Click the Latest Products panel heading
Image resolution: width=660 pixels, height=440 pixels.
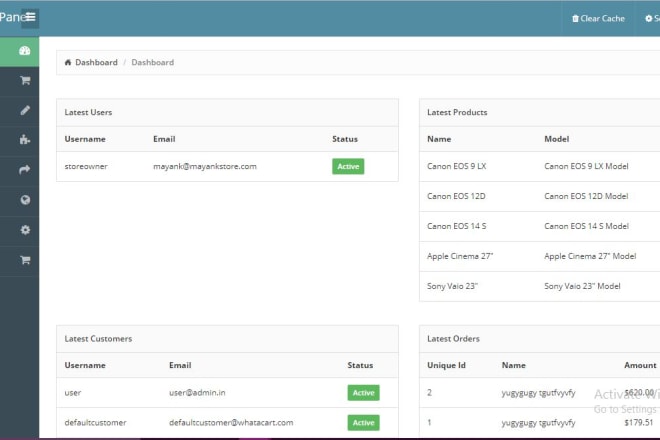(x=457, y=112)
